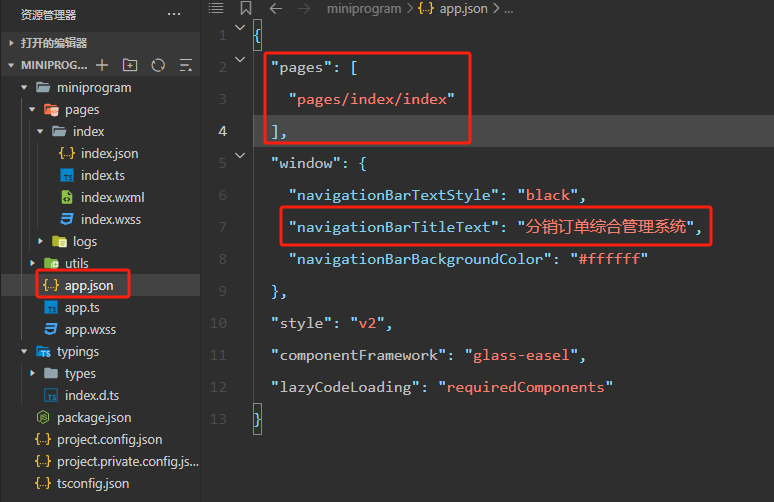Click the go back arrow

(x=275, y=8)
